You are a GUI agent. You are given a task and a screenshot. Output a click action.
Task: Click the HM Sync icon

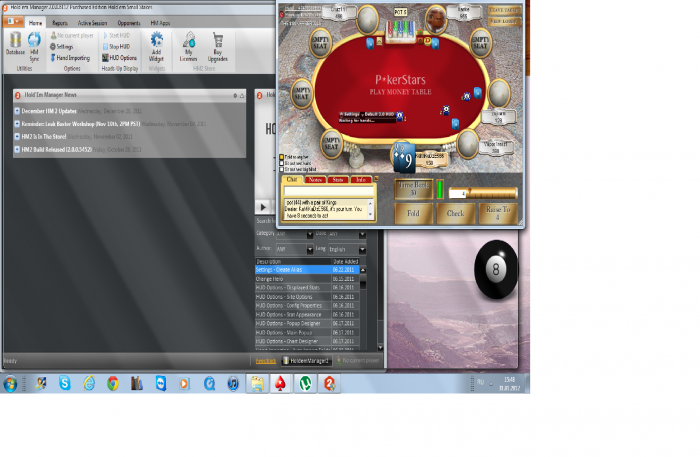point(34,47)
